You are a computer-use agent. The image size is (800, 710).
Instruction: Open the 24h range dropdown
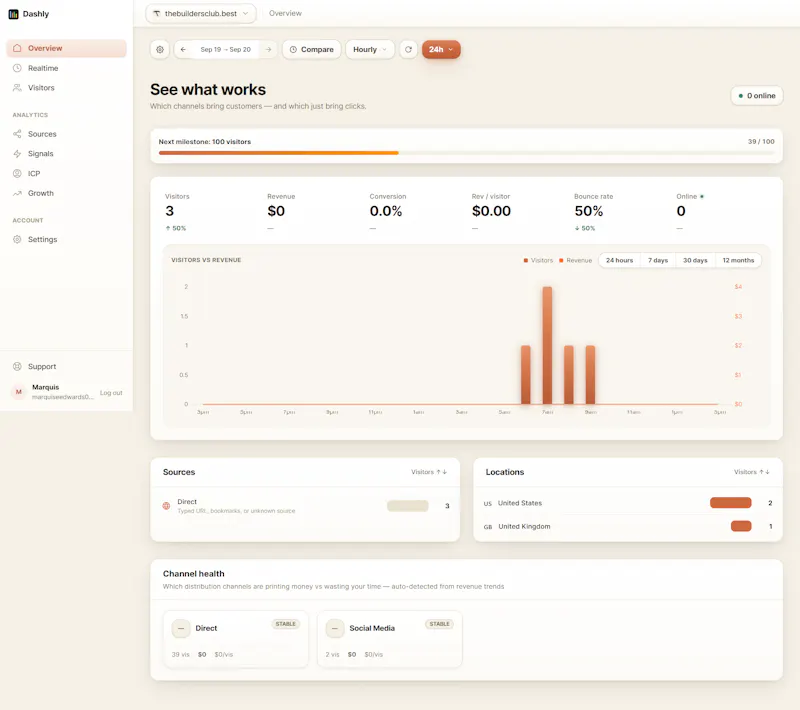[x=441, y=49]
